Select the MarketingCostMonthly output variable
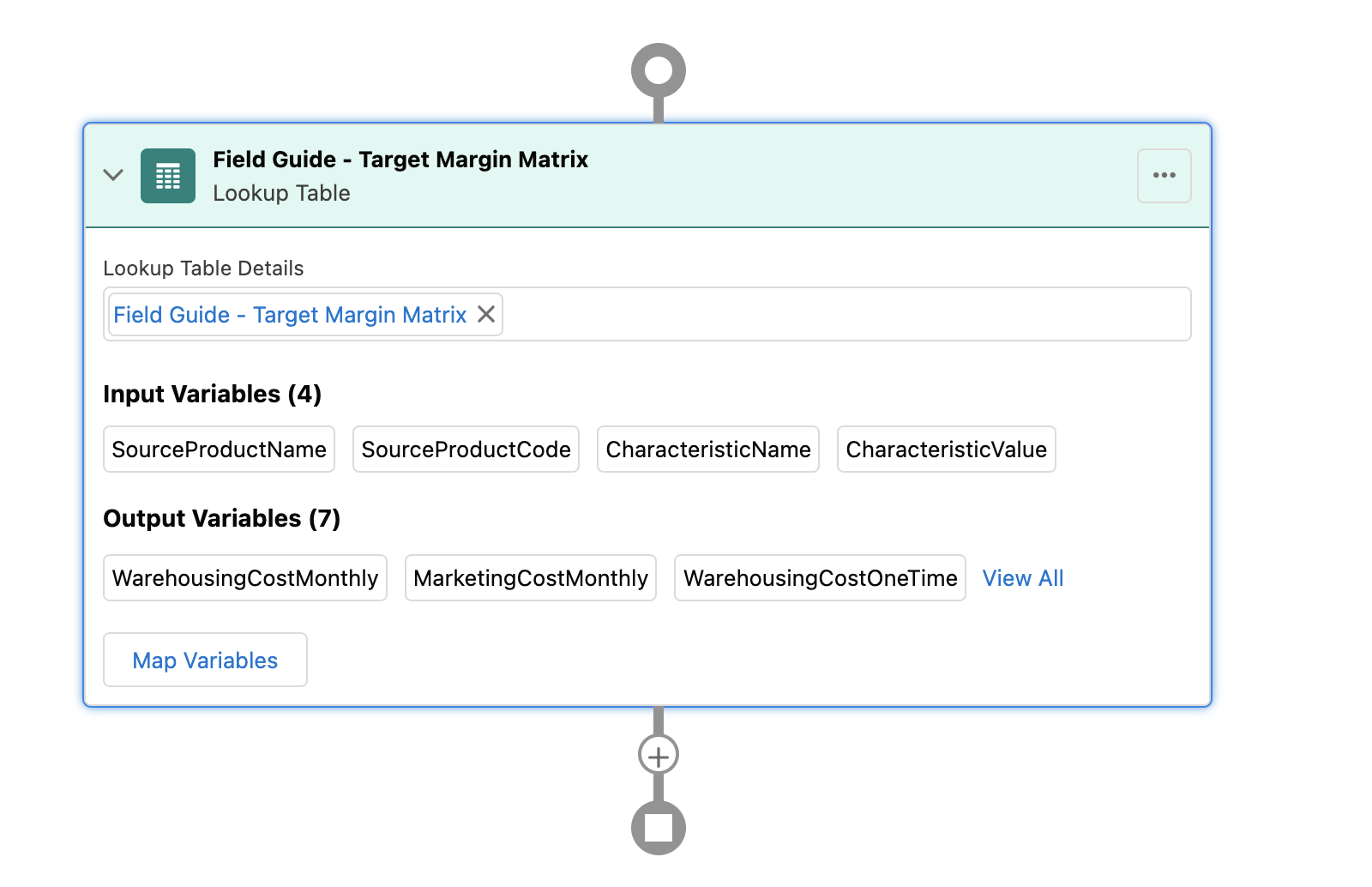Viewport: 1372px width, 887px height. pyautogui.click(x=531, y=578)
